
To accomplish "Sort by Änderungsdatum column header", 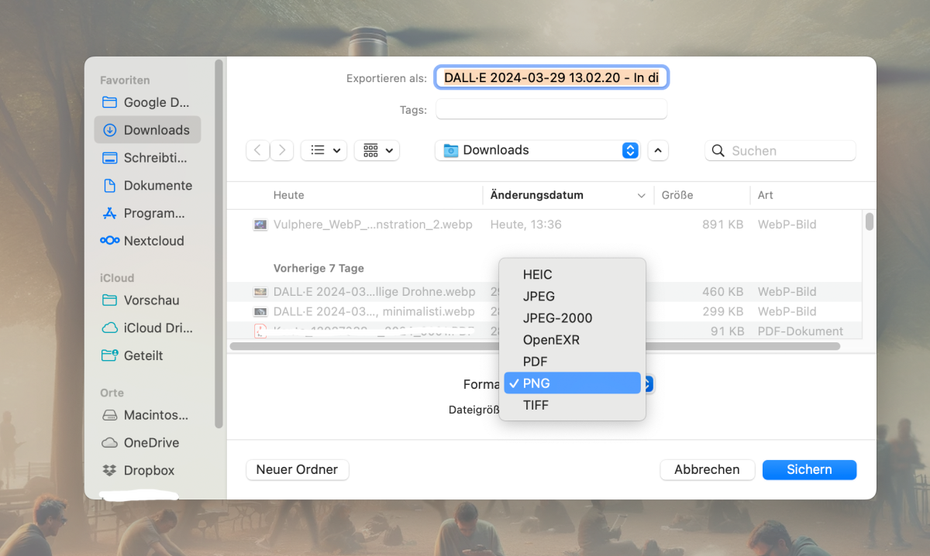I will coord(537,195).
